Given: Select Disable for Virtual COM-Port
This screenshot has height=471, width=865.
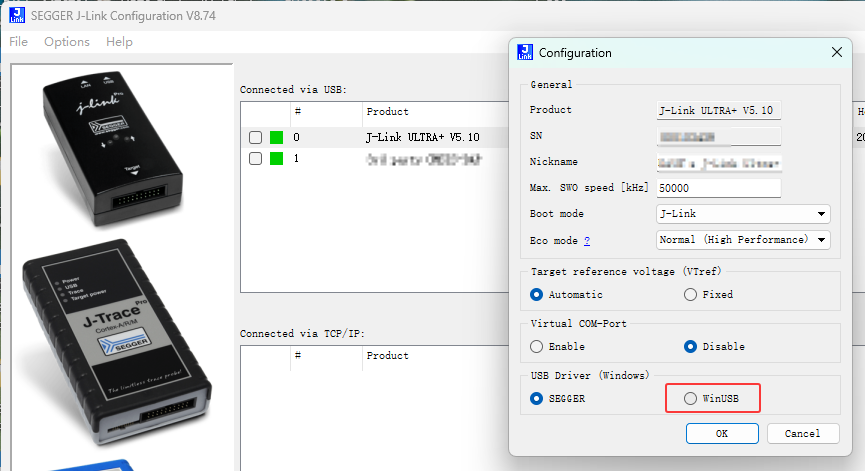Looking at the screenshot, I should 690,346.
